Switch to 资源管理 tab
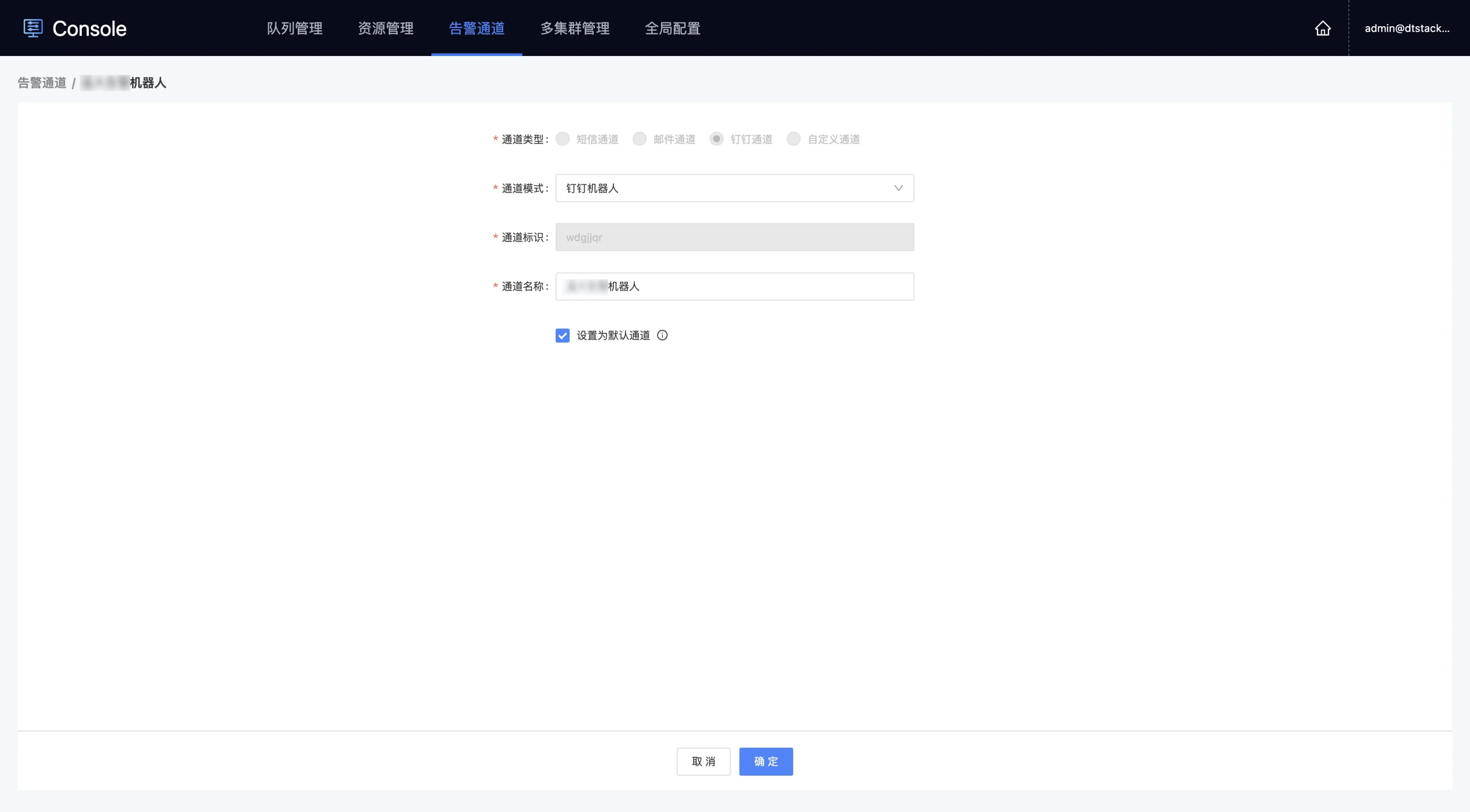Screen dimensions: 1470x812 coord(385,28)
